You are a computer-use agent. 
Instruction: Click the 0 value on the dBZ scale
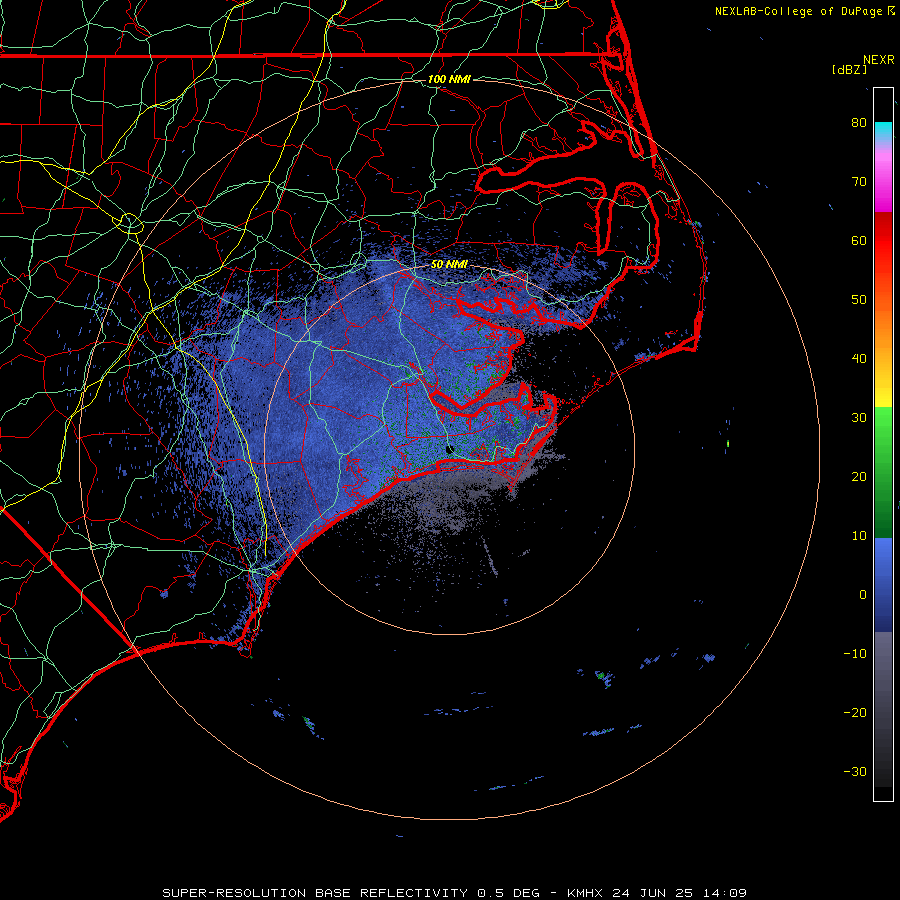coord(863,595)
